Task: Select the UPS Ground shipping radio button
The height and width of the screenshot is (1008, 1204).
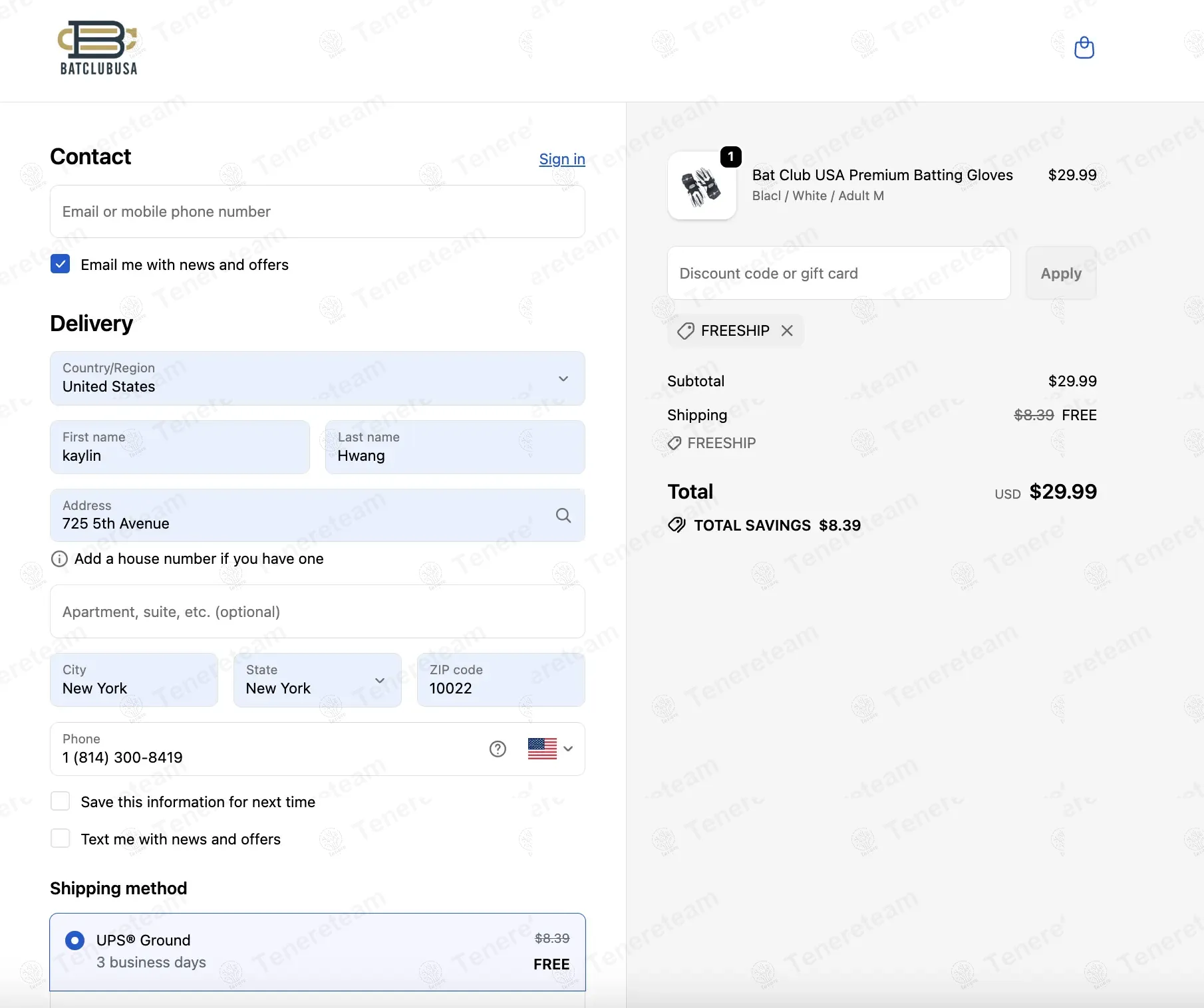Action: [75, 940]
